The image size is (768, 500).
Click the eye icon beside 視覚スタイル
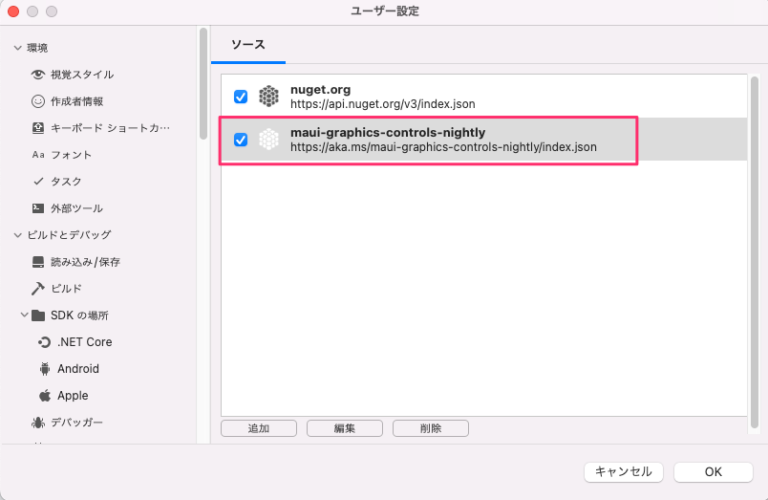click(38, 74)
